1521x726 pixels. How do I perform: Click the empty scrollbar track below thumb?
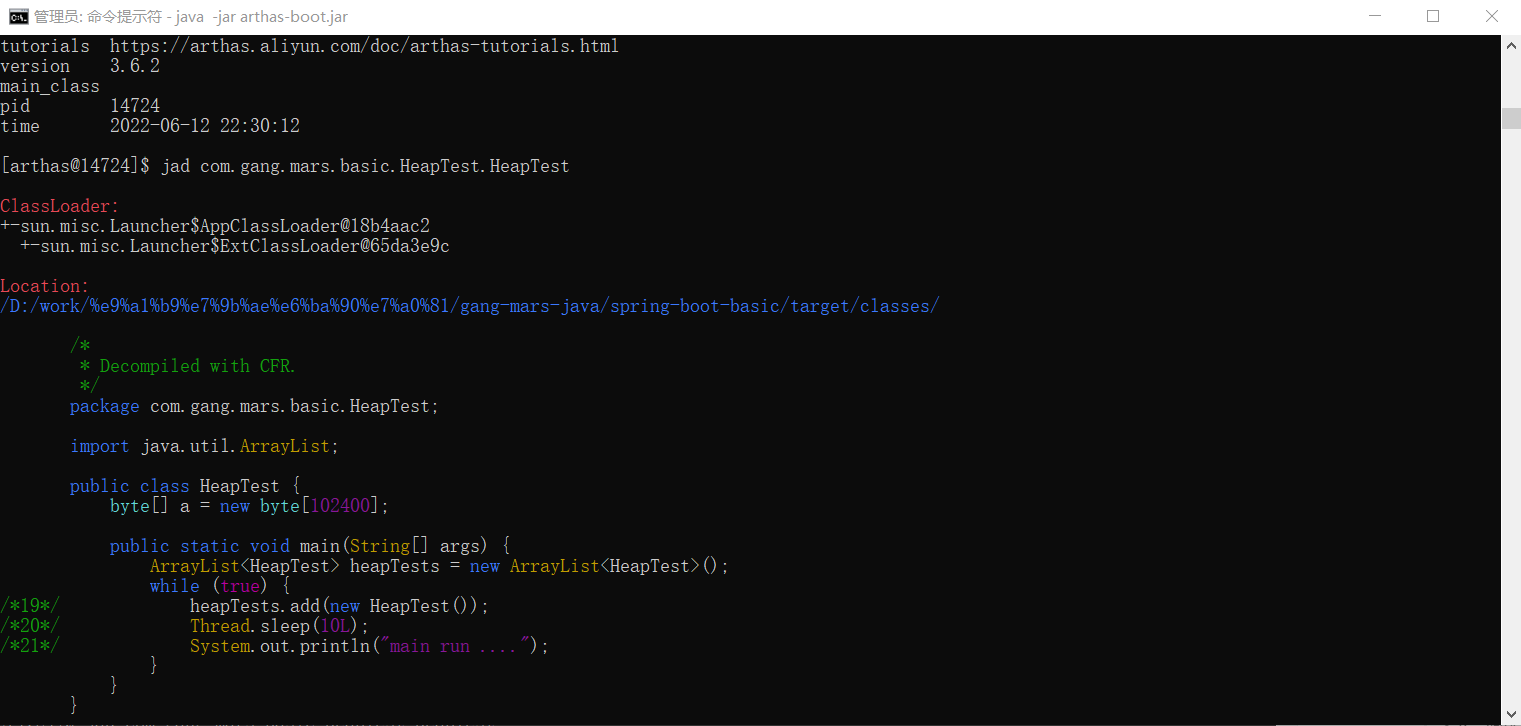pyautogui.click(x=1511, y=415)
